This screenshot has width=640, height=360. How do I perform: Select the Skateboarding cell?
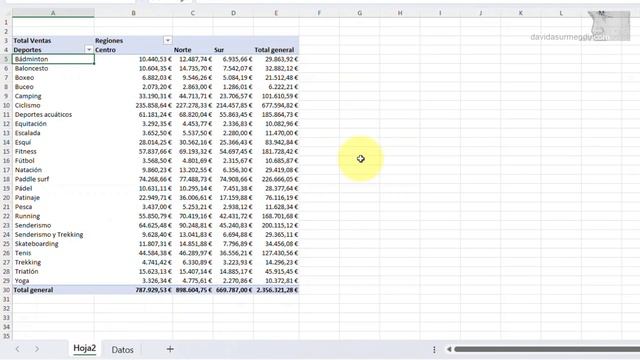(53, 244)
